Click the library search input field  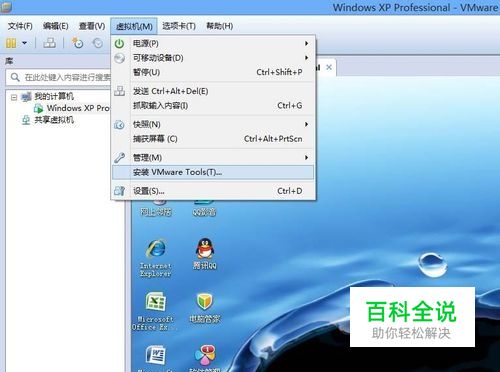click(x=59, y=77)
